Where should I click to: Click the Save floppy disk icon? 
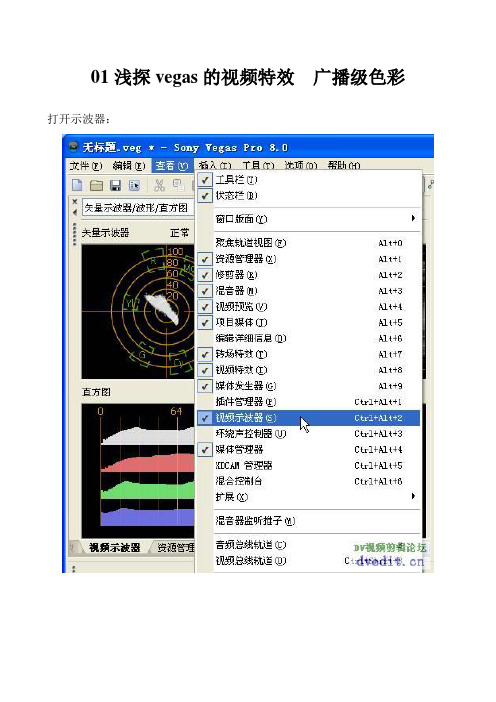pos(115,185)
